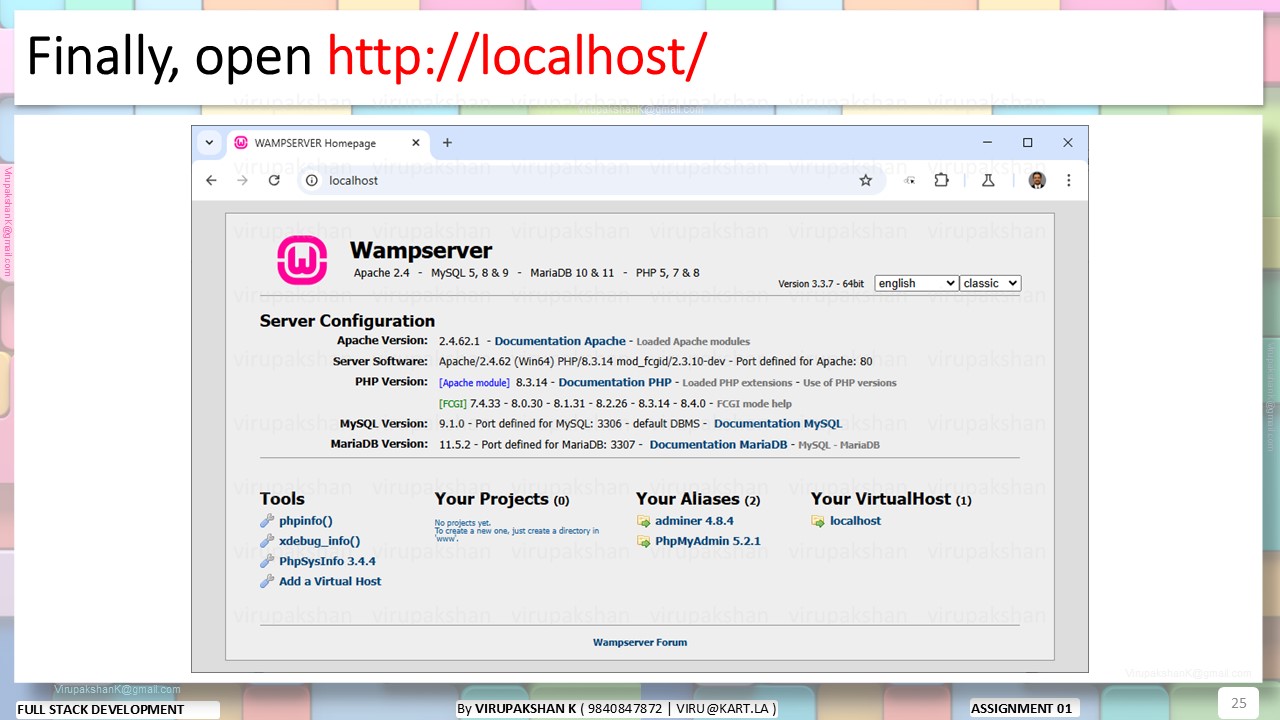Open Use of PHP versions link
1280x720 pixels.
[850, 383]
